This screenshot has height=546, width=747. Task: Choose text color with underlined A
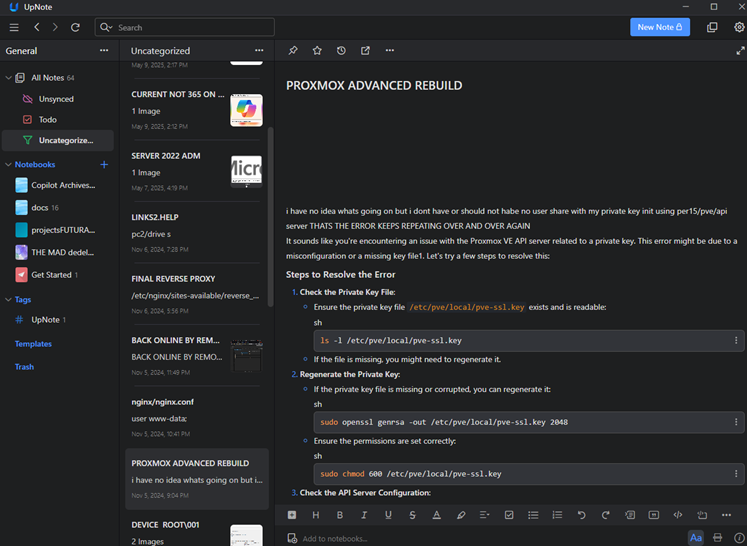(x=436, y=515)
